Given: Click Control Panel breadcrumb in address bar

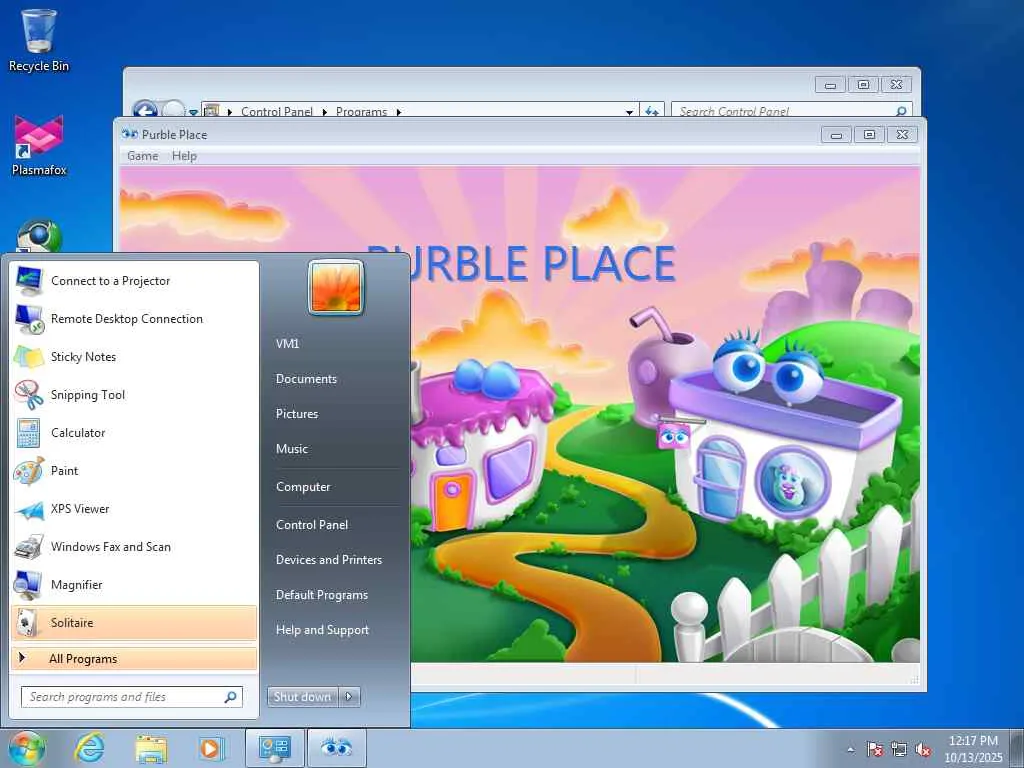Looking at the screenshot, I should tap(277, 112).
